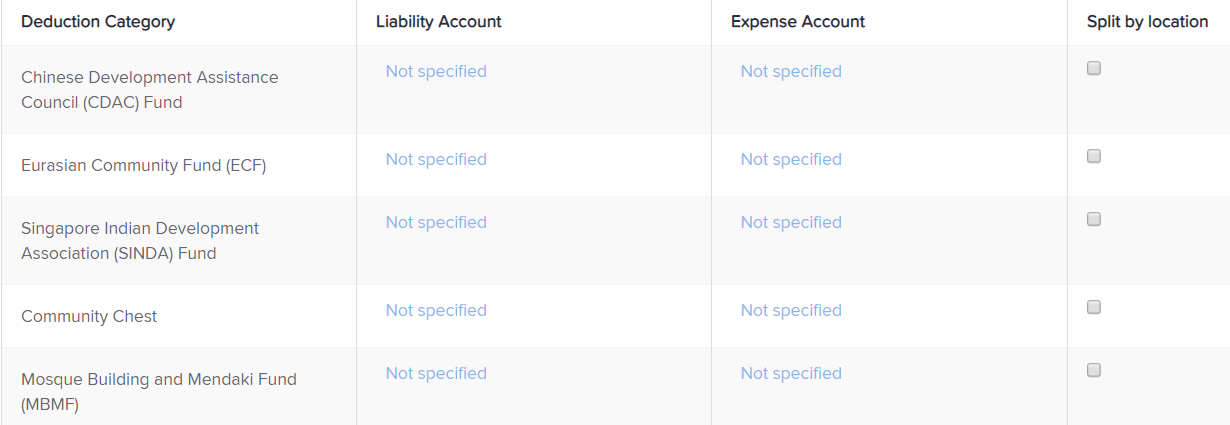The height and width of the screenshot is (425, 1230).
Task: Select expense account for Mosque Building Fund
Action: (791, 373)
